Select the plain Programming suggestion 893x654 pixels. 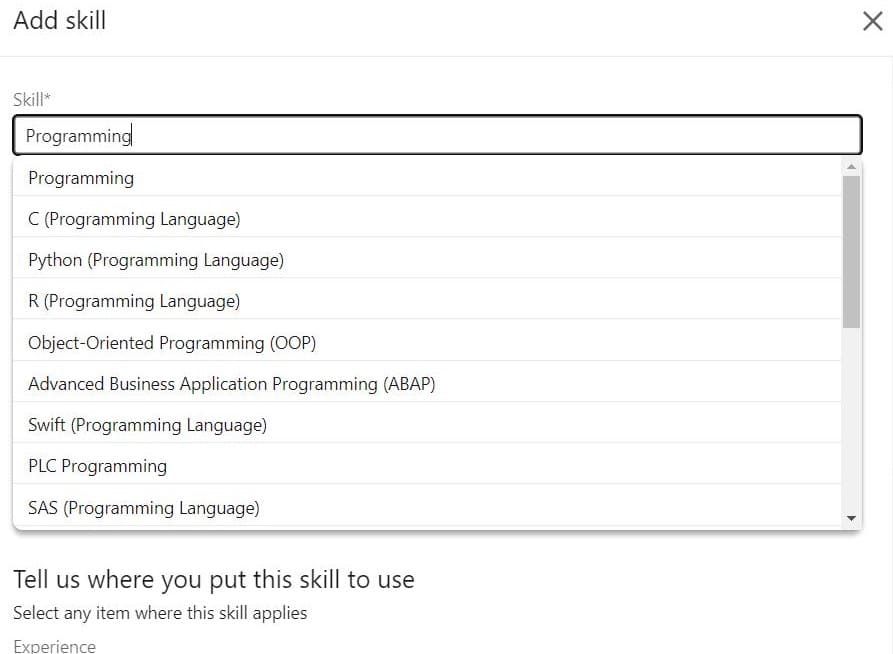click(x=81, y=178)
